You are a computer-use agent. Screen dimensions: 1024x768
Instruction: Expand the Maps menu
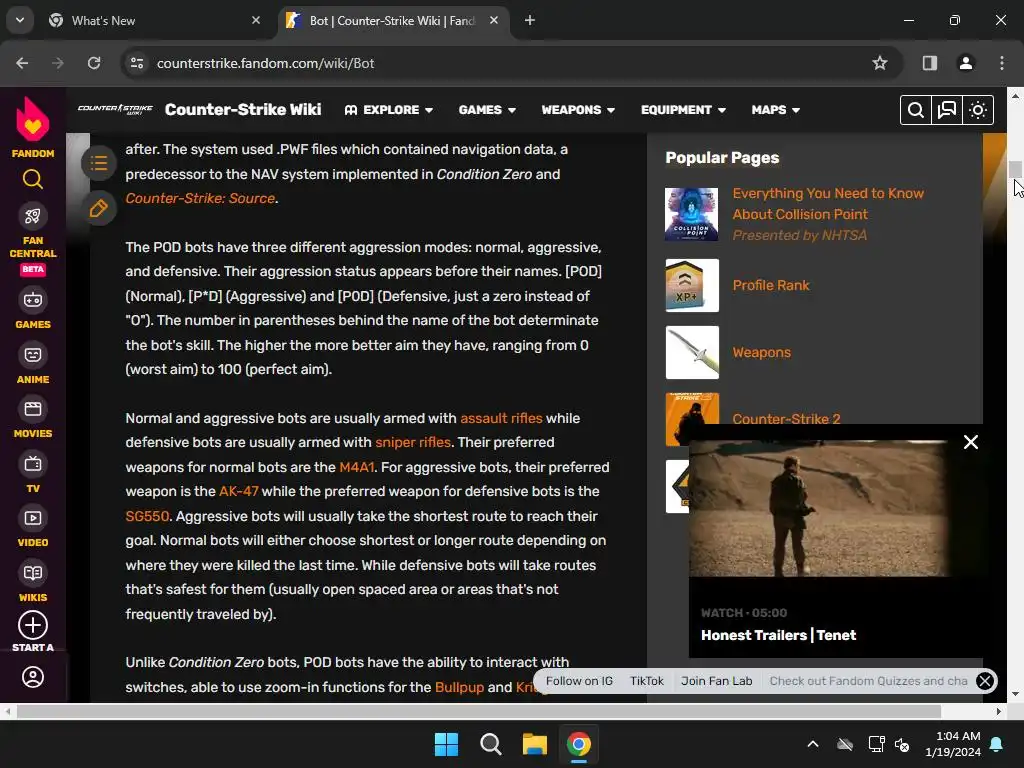point(775,110)
